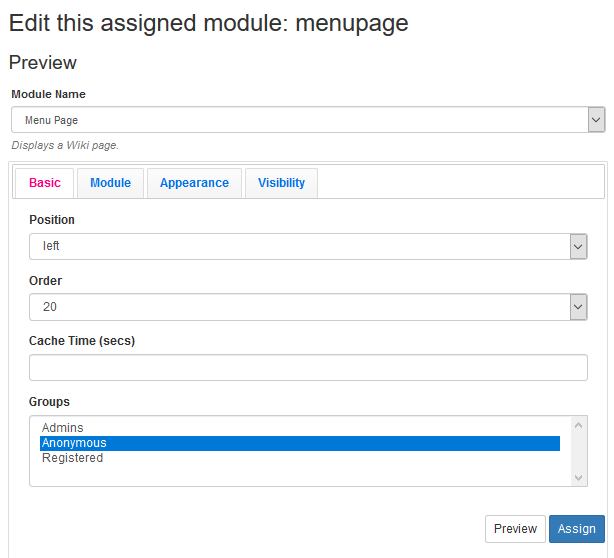Click the Groups list vertical scrollbar track

[578, 452]
